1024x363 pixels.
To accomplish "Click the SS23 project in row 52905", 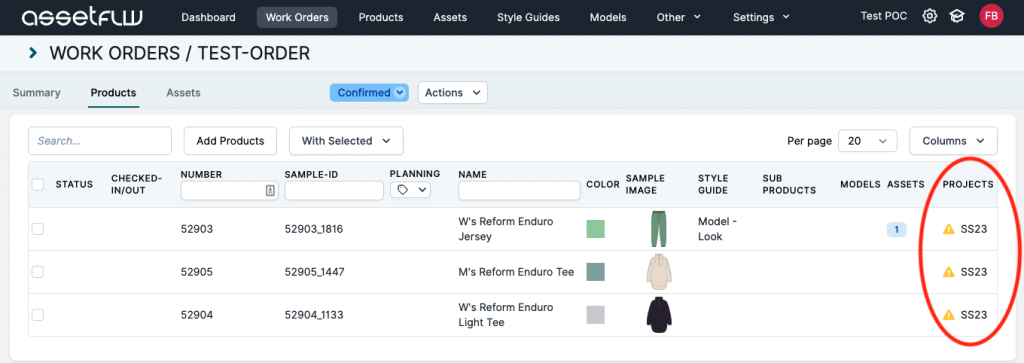I will click(974, 272).
